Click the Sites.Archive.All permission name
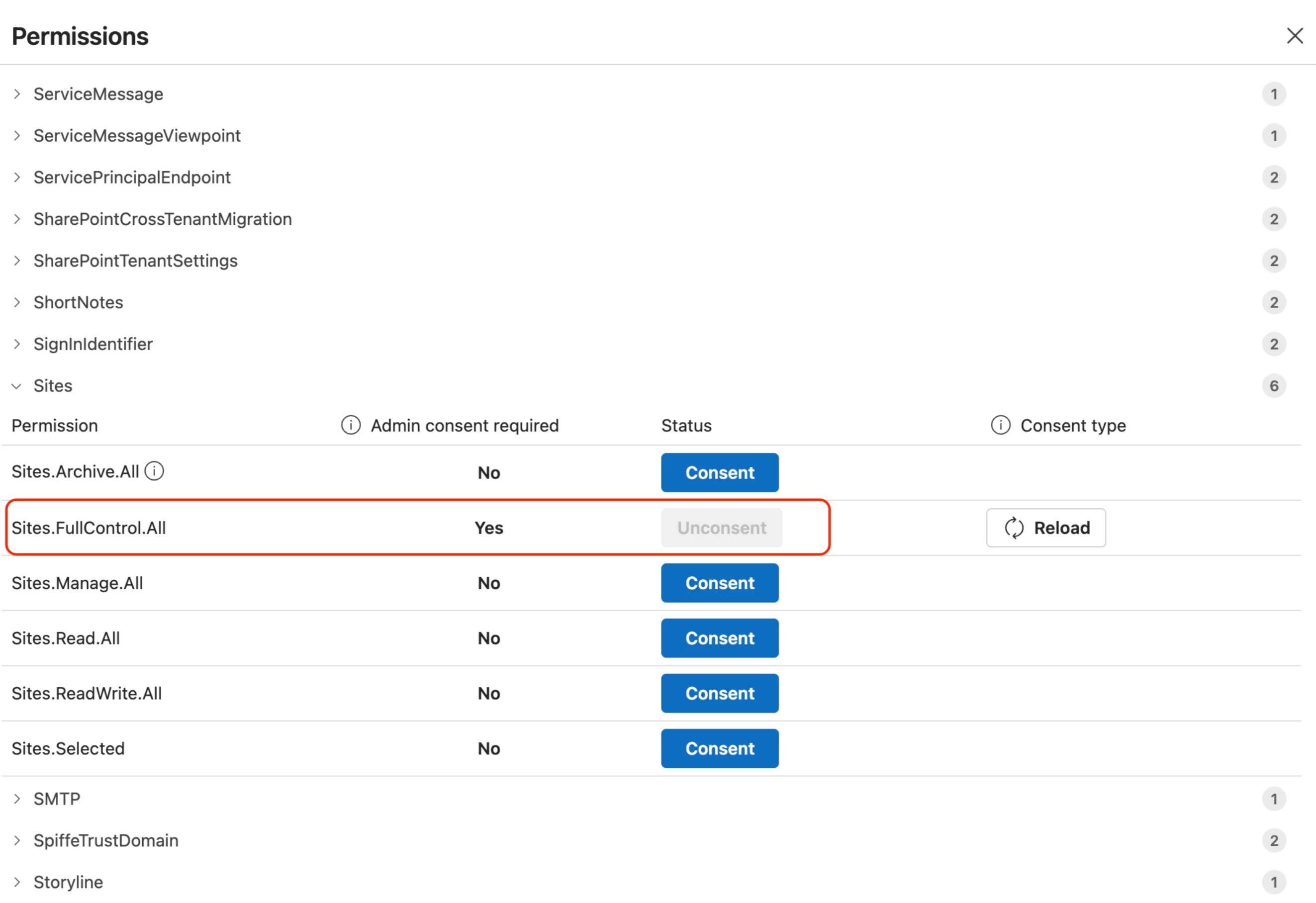Screen dimensions: 1316x903 pyautogui.click(x=75, y=471)
